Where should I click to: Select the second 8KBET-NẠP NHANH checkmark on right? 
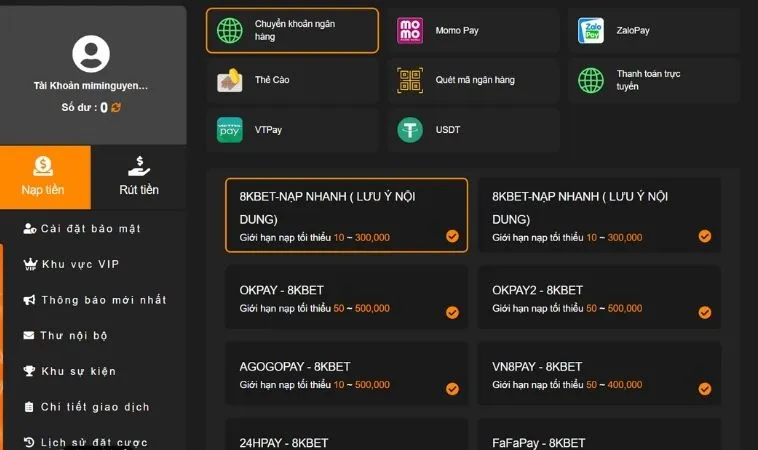705,236
